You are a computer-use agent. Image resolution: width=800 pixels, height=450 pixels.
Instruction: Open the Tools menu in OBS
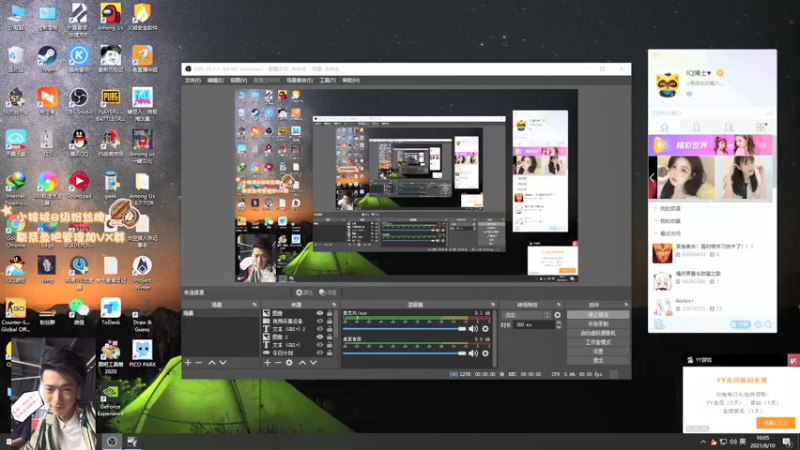pos(327,80)
